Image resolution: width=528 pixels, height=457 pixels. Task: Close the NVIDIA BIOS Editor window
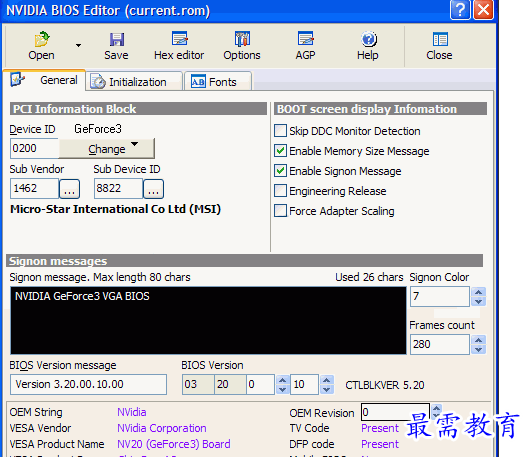484,9
